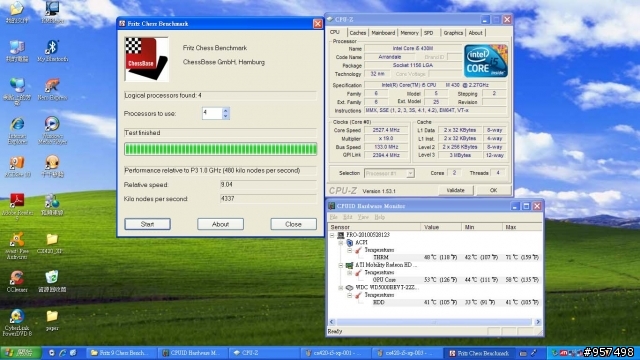Click the CPUID Hardware Monitor title bar icon
The image size is (640, 360).
[332, 206]
